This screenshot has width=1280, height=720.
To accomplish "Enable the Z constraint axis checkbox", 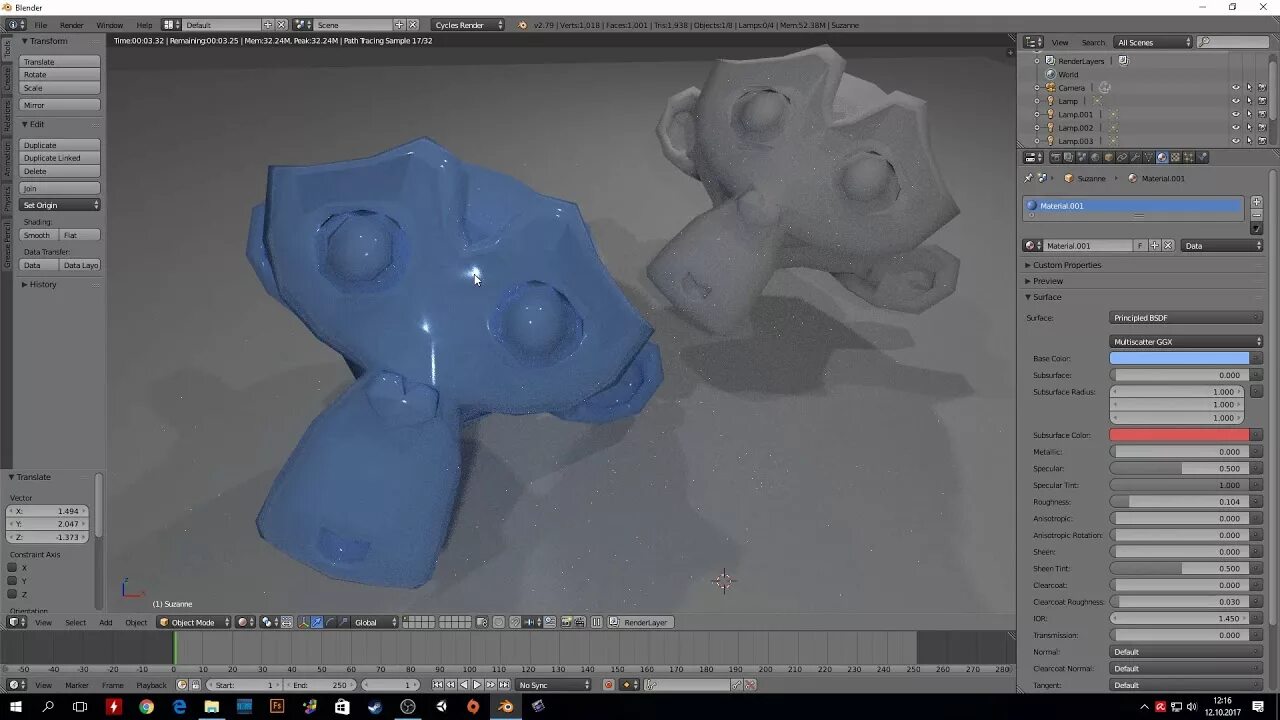I will coord(12,594).
